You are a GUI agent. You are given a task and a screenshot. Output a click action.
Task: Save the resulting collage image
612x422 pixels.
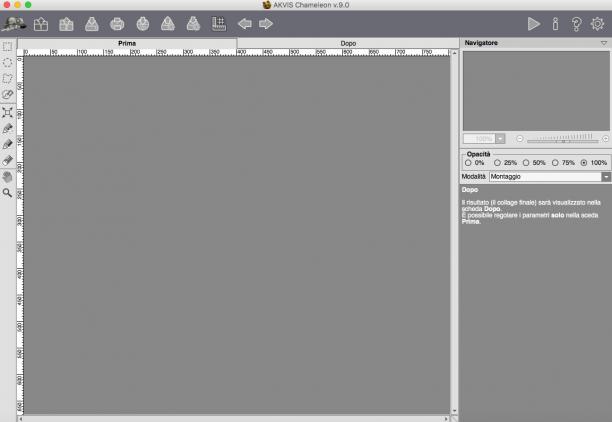(x=92, y=24)
